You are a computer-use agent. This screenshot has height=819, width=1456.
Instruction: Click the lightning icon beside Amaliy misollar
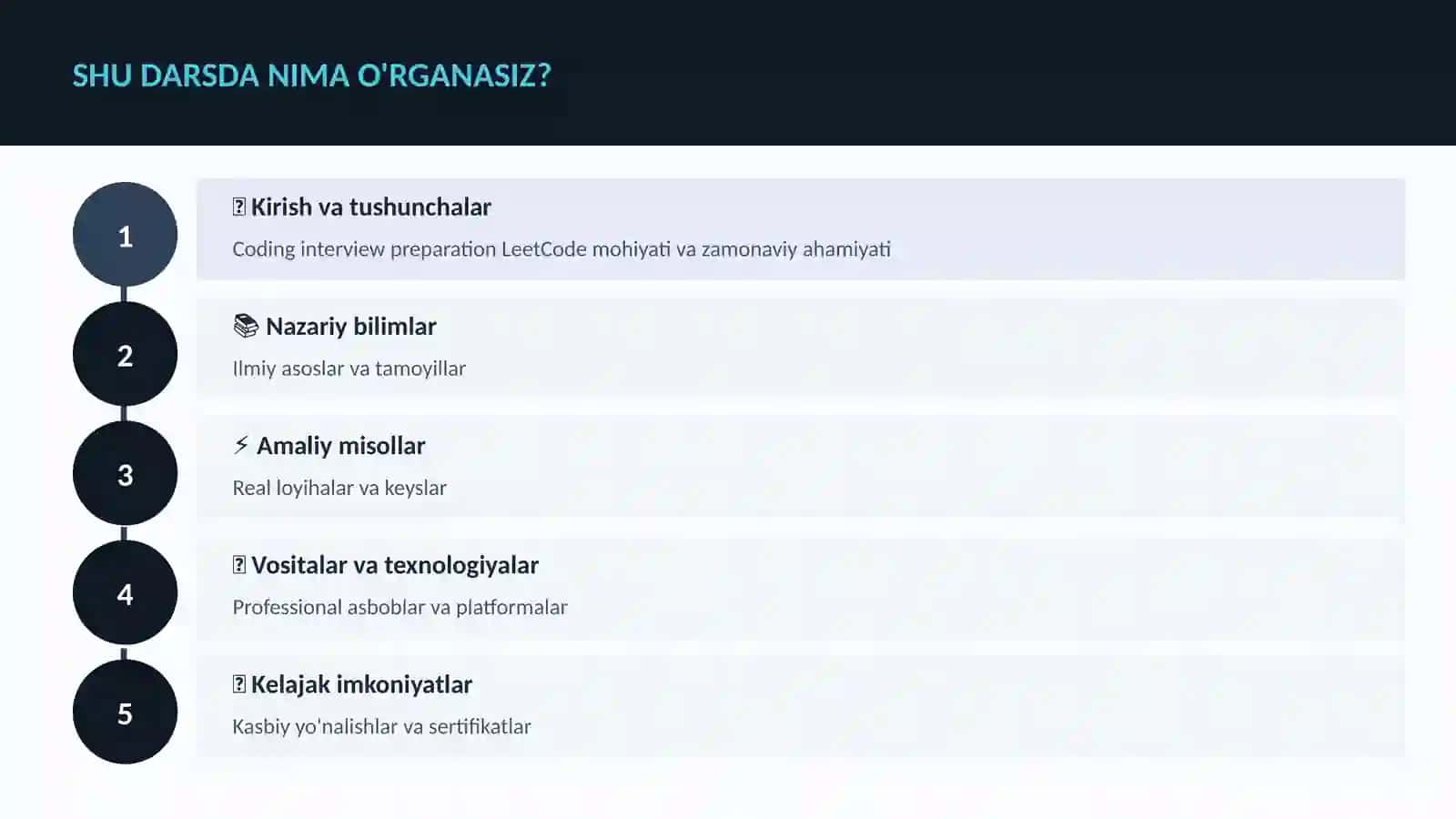pyautogui.click(x=241, y=445)
